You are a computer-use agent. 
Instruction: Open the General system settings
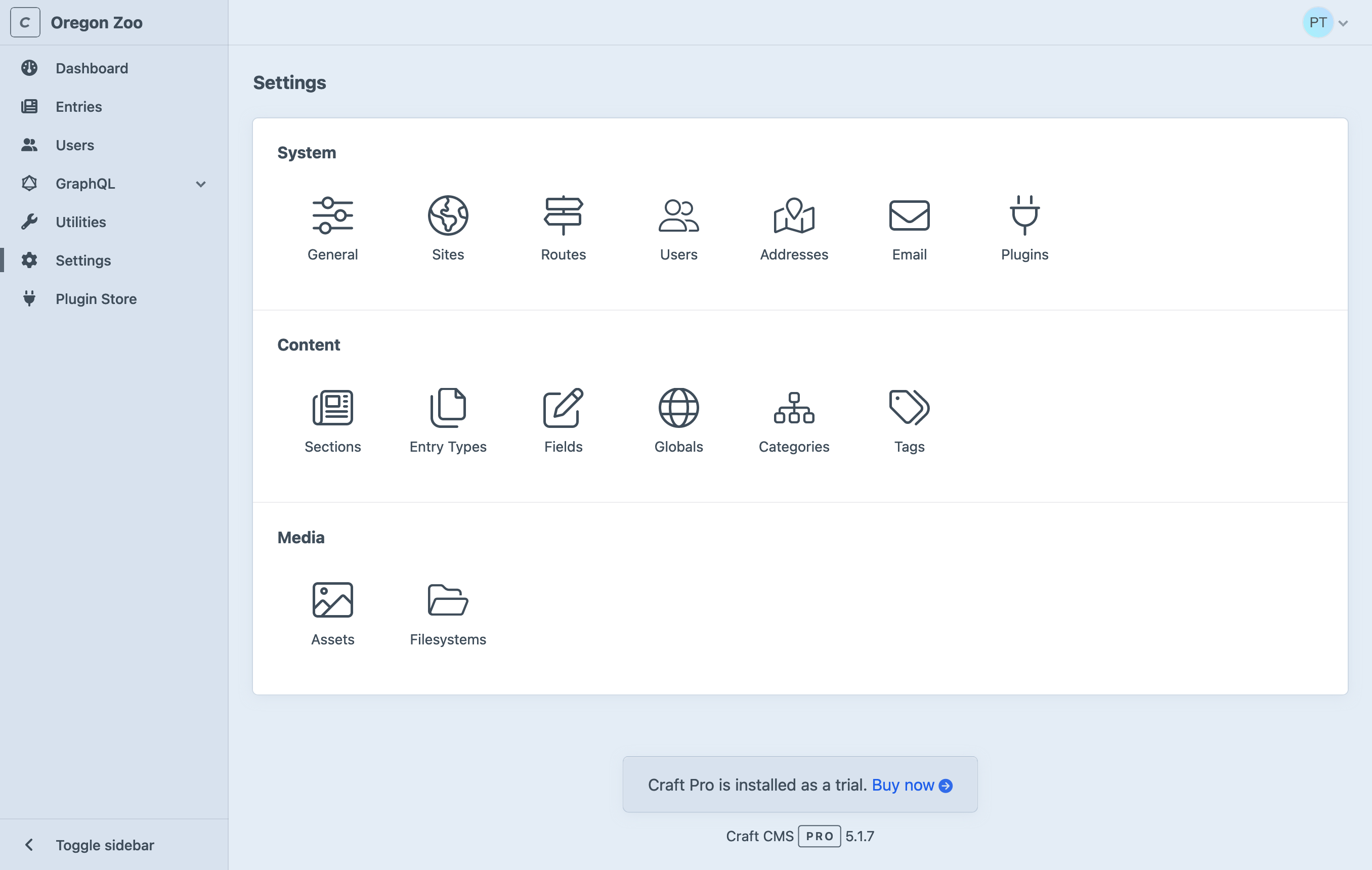(332, 228)
